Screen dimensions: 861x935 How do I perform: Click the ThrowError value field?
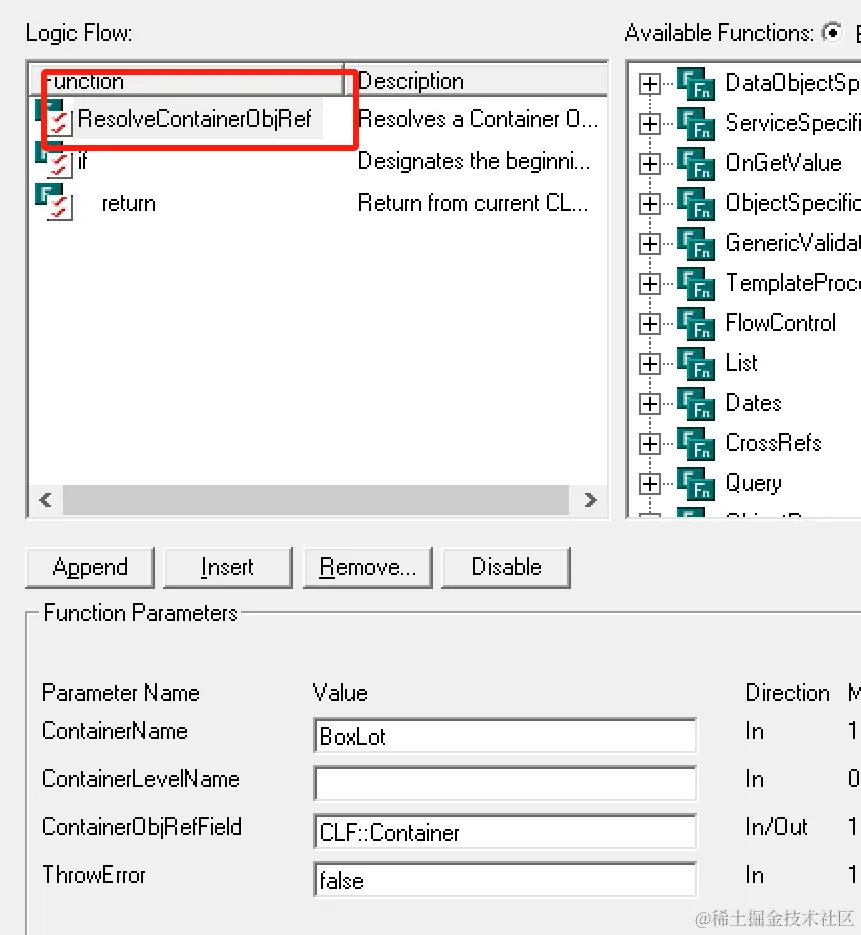coord(504,880)
